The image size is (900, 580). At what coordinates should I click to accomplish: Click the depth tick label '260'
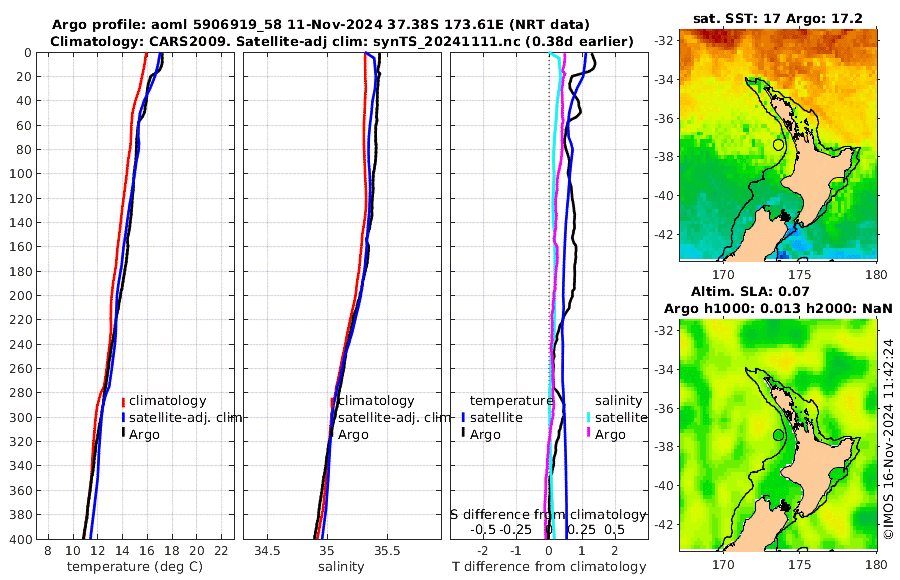(x=20, y=368)
